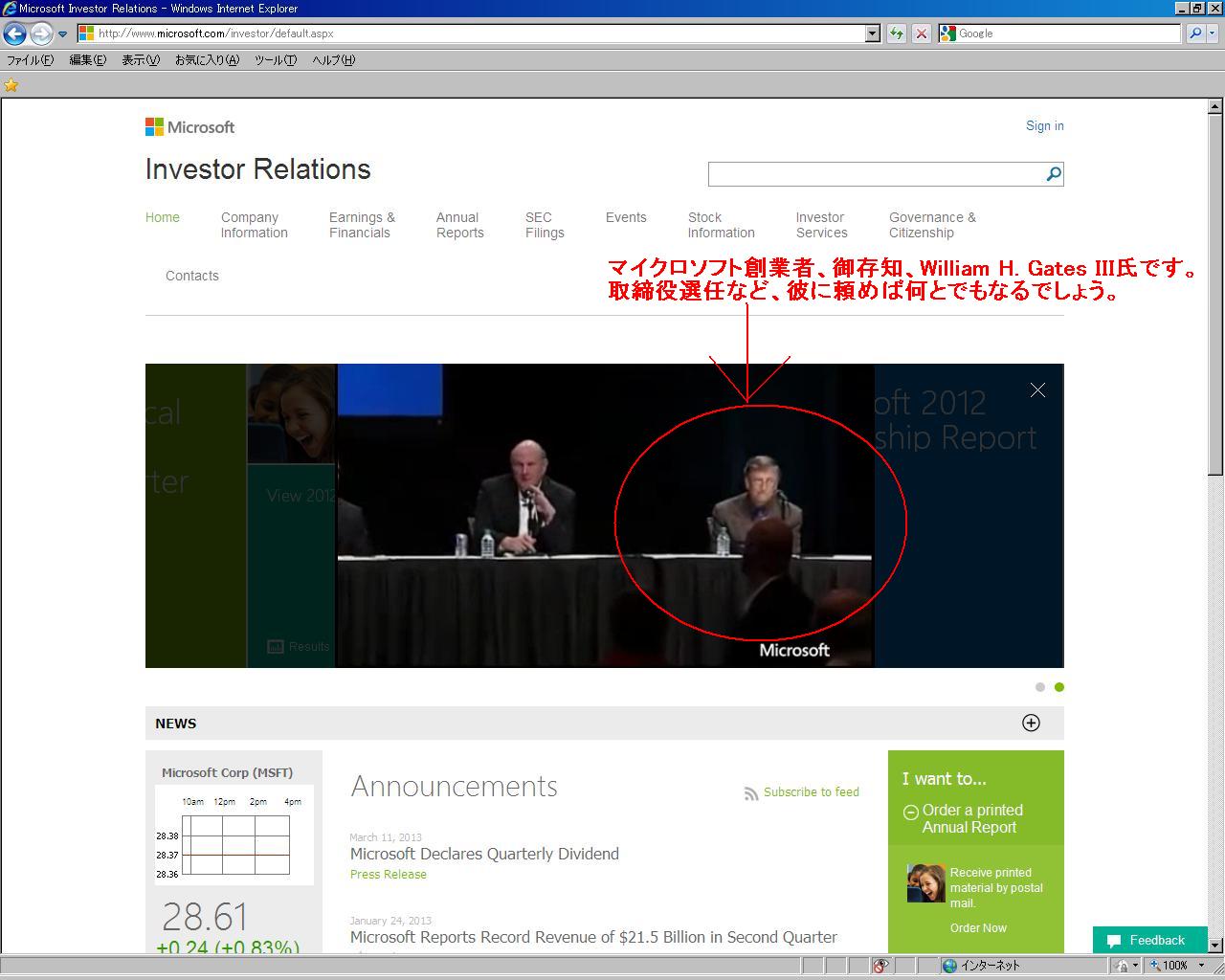Click the vertical scrollbar down arrow
The width and height of the screenshot is (1225, 980).
pos(1215,945)
